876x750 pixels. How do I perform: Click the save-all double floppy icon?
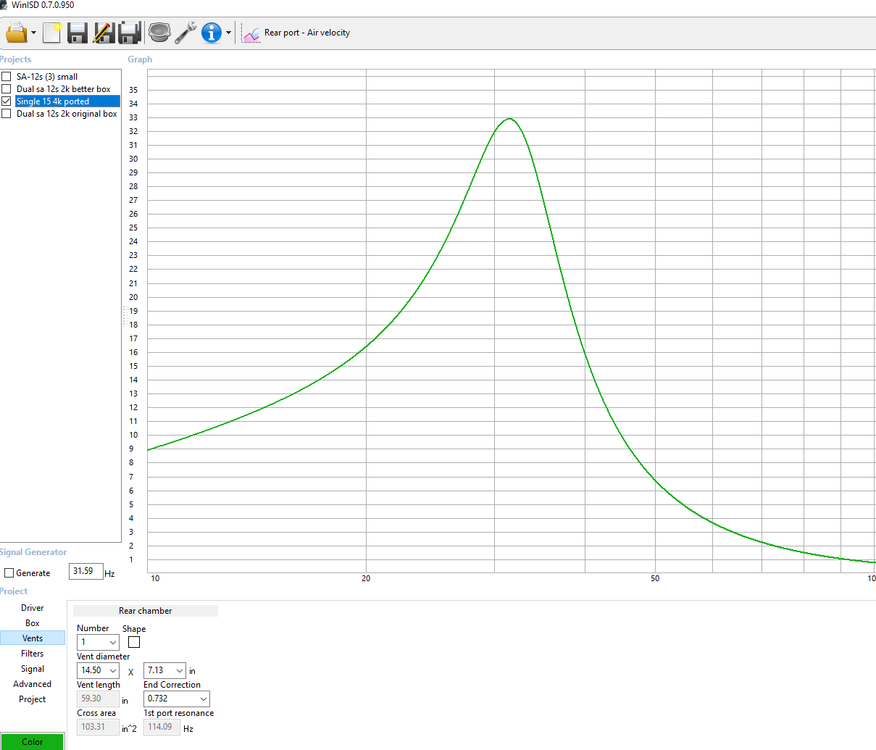click(130, 33)
